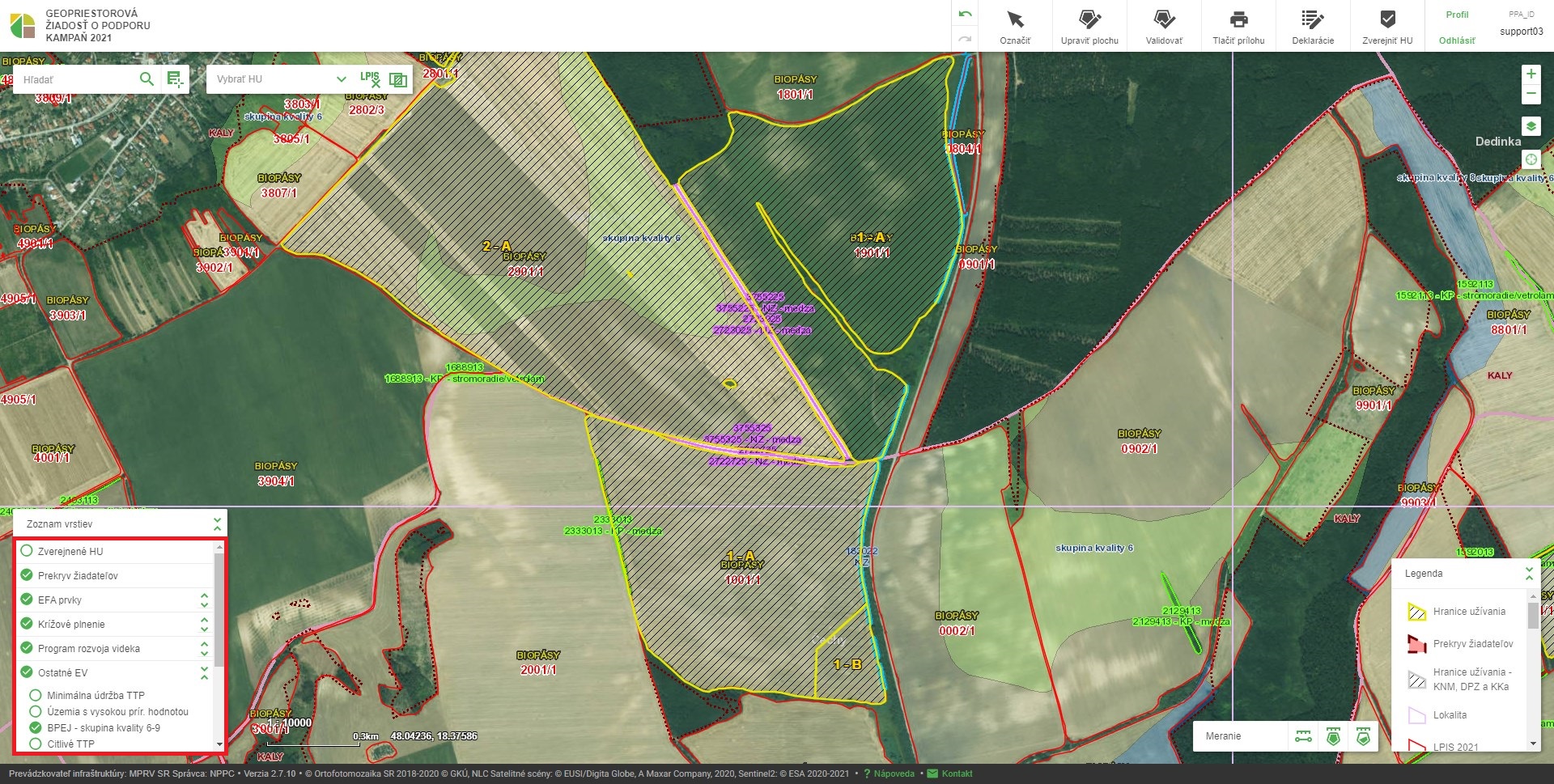This screenshot has height=784, width=1554.
Task: Toggle the EFA prvky layer checkbox
Action: coord(27,600)
